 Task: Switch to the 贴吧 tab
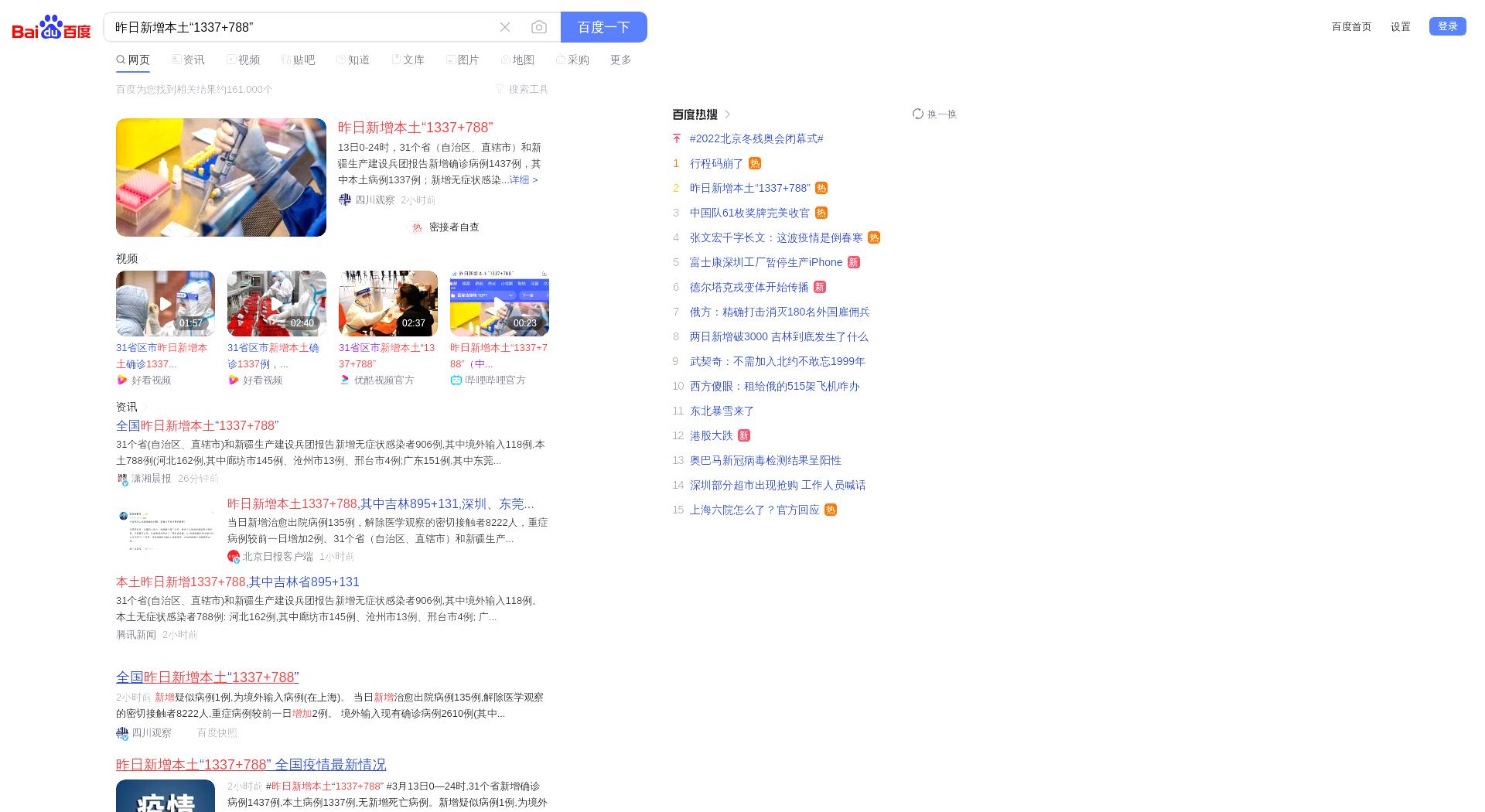[x=298, y=60]
